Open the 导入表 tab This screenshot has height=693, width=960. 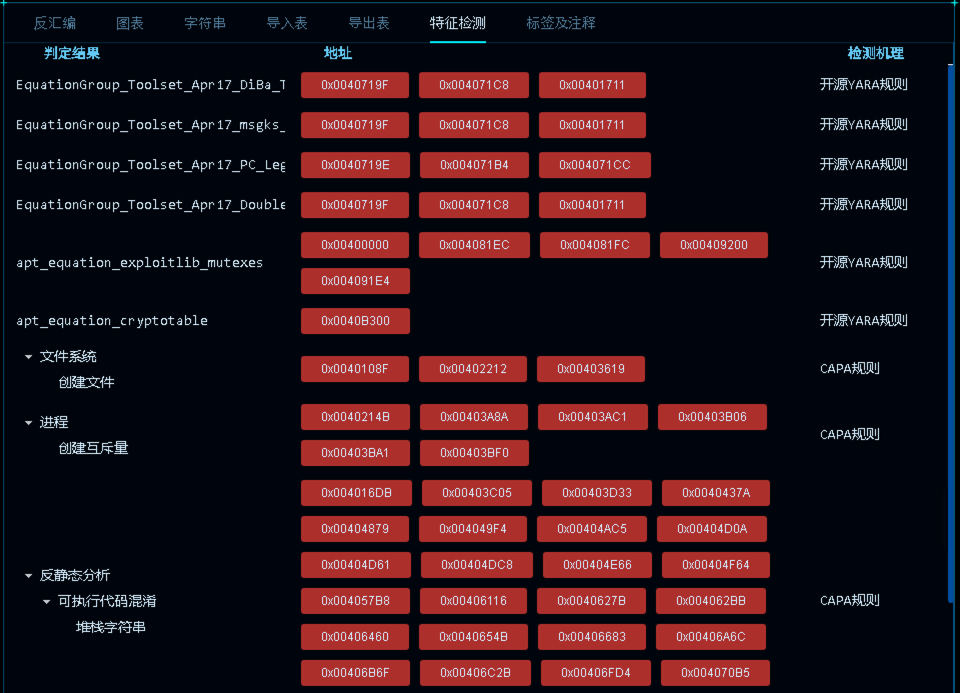click(x=287, y=23)
